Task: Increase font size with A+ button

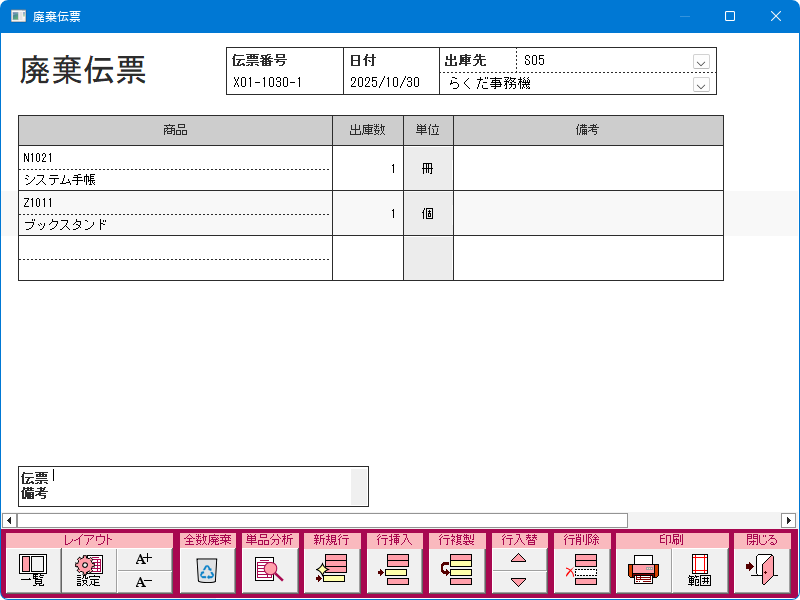Action: point(144,560)
